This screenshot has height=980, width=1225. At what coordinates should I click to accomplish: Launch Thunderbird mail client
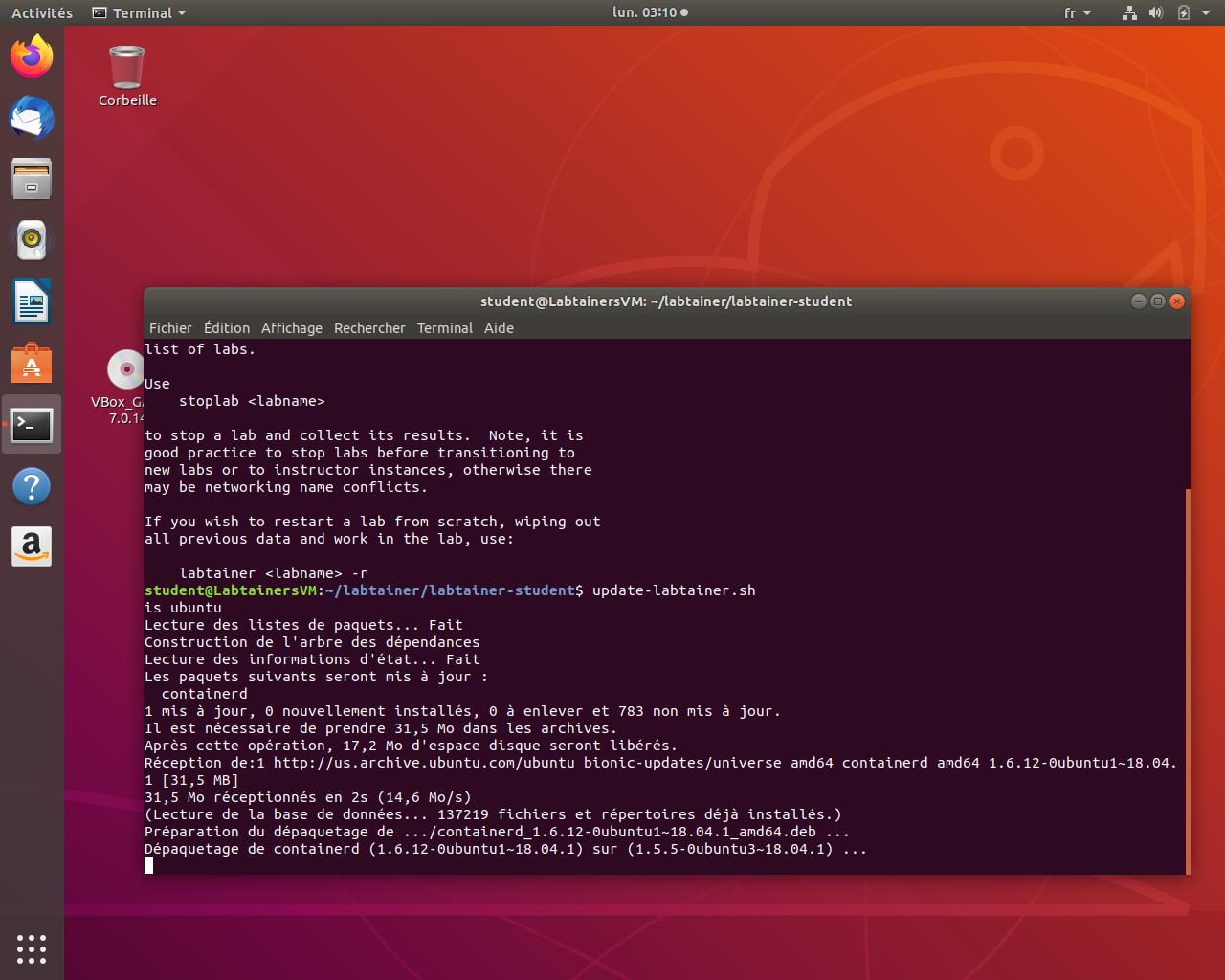(x=32, y=118)
